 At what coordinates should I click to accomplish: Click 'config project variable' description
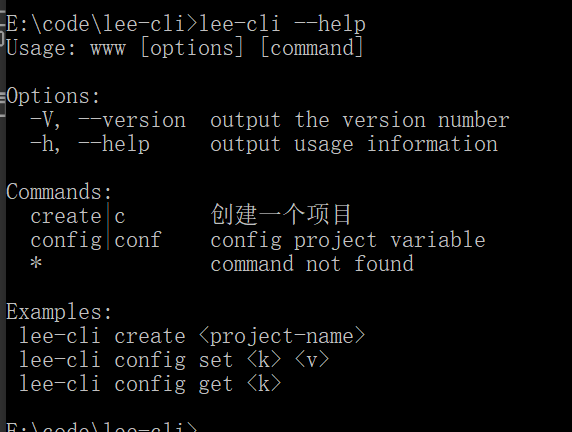coord(348,240)
